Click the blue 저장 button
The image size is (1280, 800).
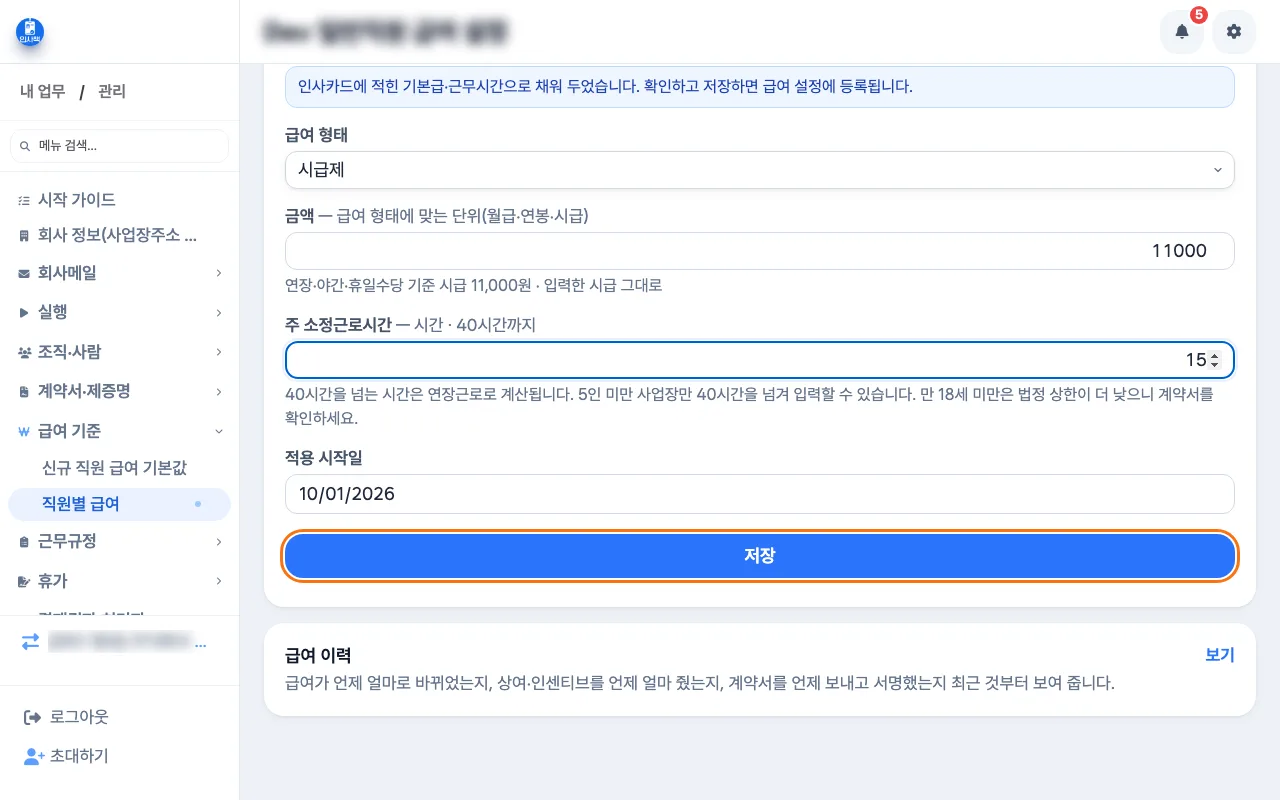tap(760, 556)
